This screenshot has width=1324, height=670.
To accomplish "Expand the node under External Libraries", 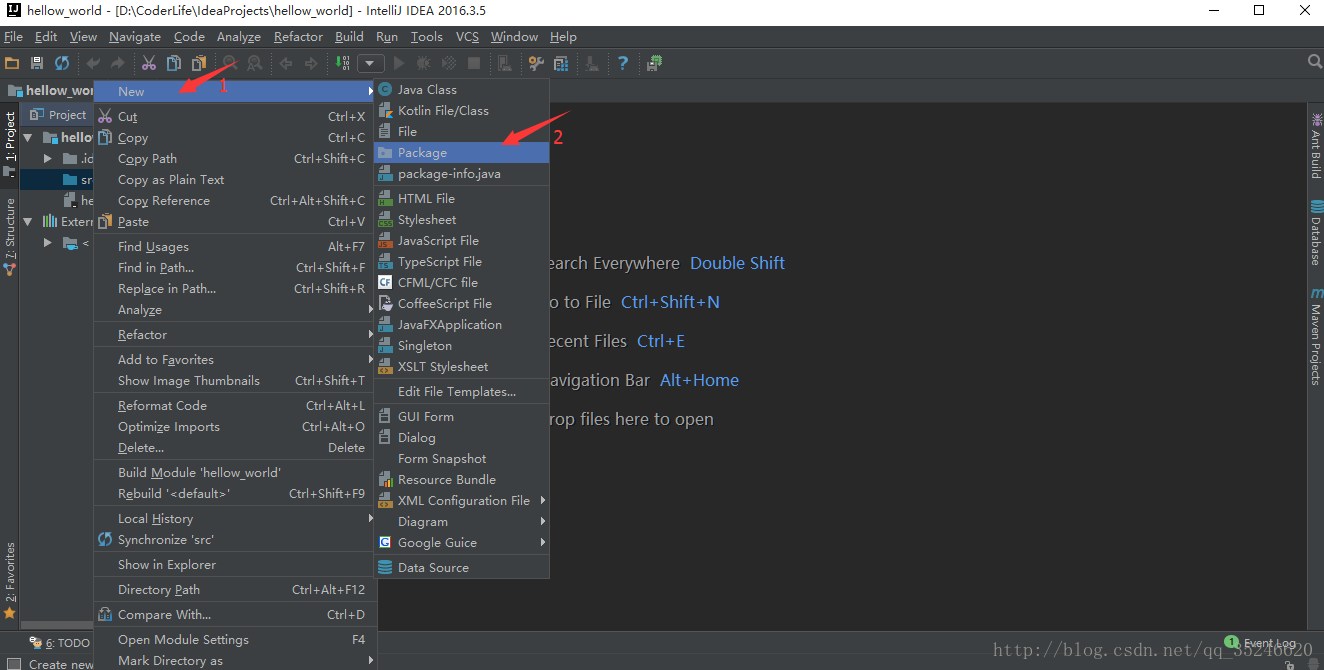I will (x=47, y=243).
